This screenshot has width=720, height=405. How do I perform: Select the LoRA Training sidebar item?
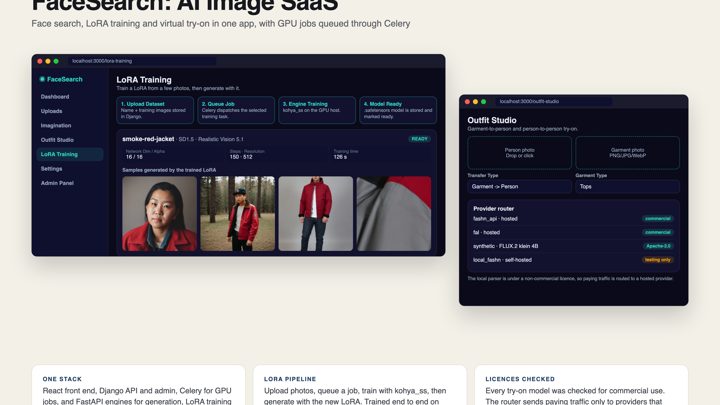click(x=70, y=154)
